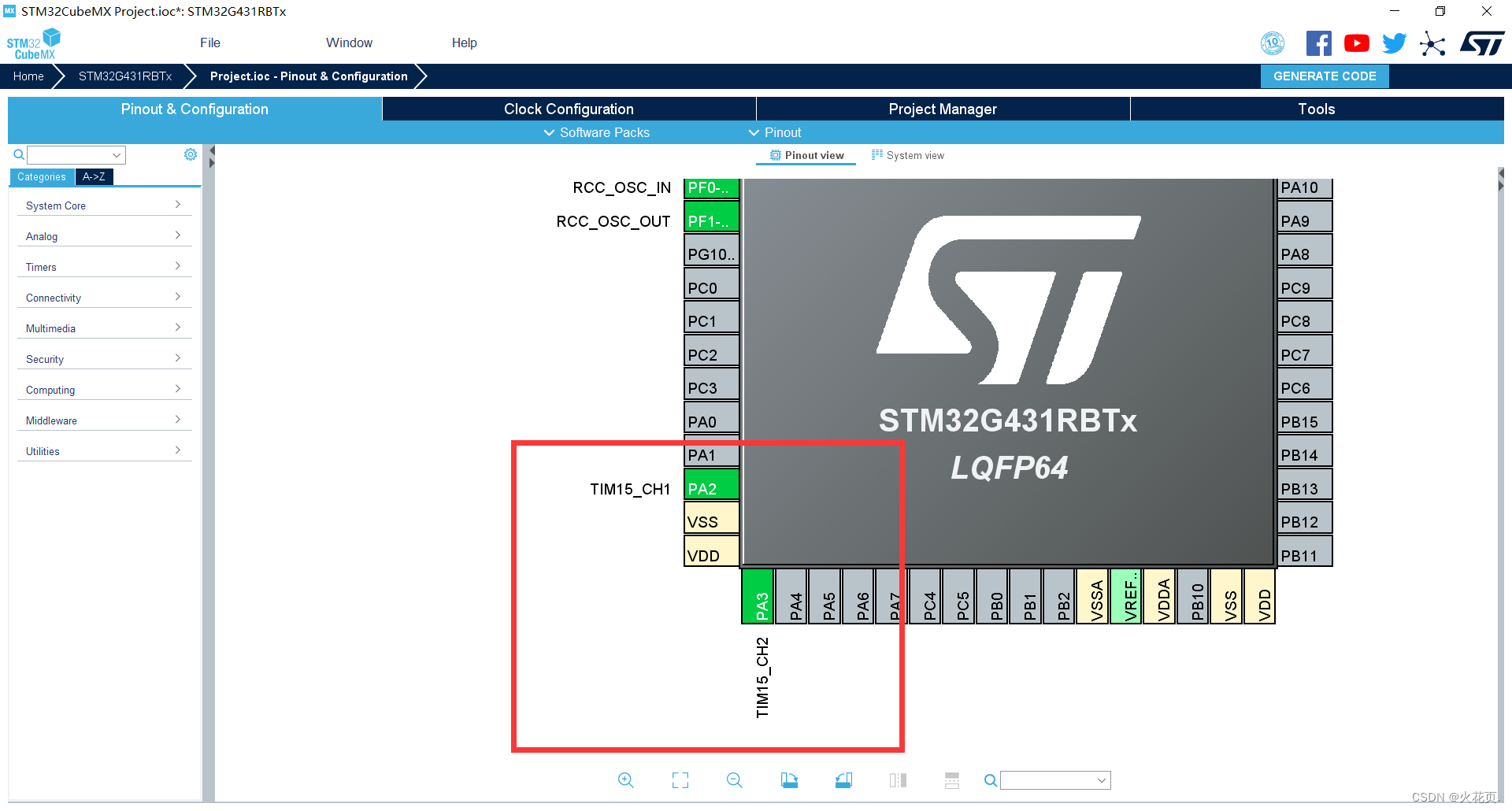Switch the list to A->Z sorting
The width and height of the screenshot is (1512, 811).
[x=94, y=176]
